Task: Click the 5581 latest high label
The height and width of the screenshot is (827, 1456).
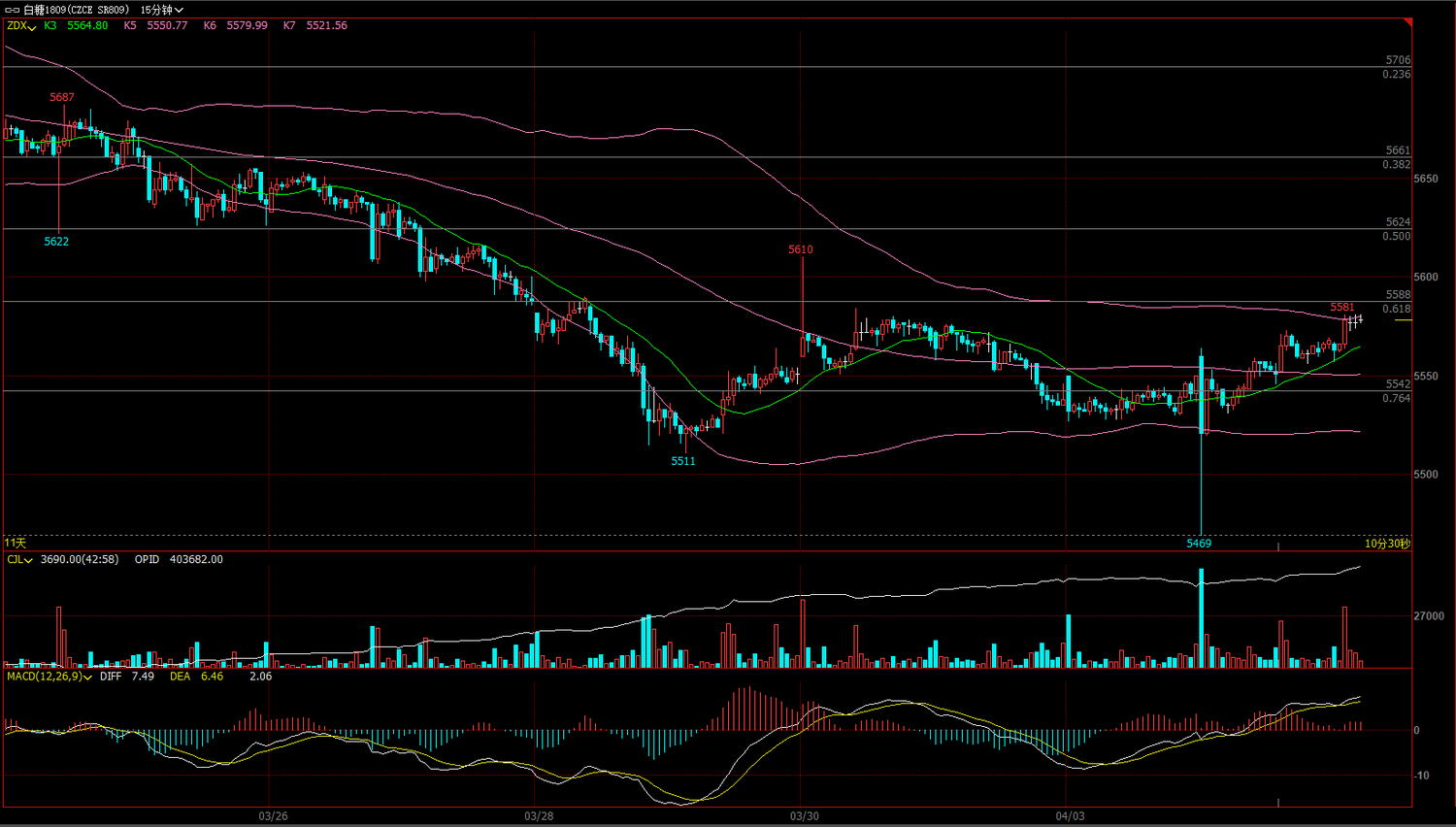Action: (x=1342, y=308)
